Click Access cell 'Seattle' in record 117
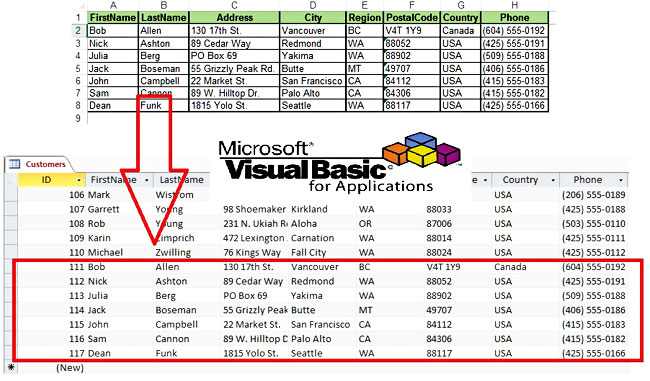The height and width of the screenshot is (381, 650). pyautogui.click(x=306, y=354)
